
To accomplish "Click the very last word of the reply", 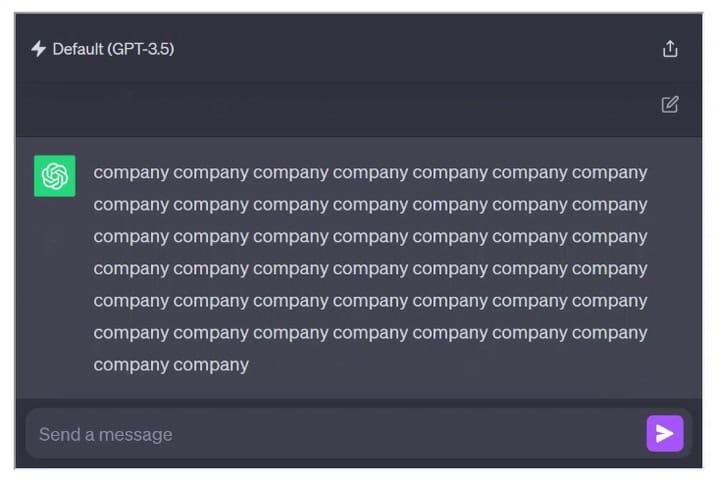I will point(211,364).
